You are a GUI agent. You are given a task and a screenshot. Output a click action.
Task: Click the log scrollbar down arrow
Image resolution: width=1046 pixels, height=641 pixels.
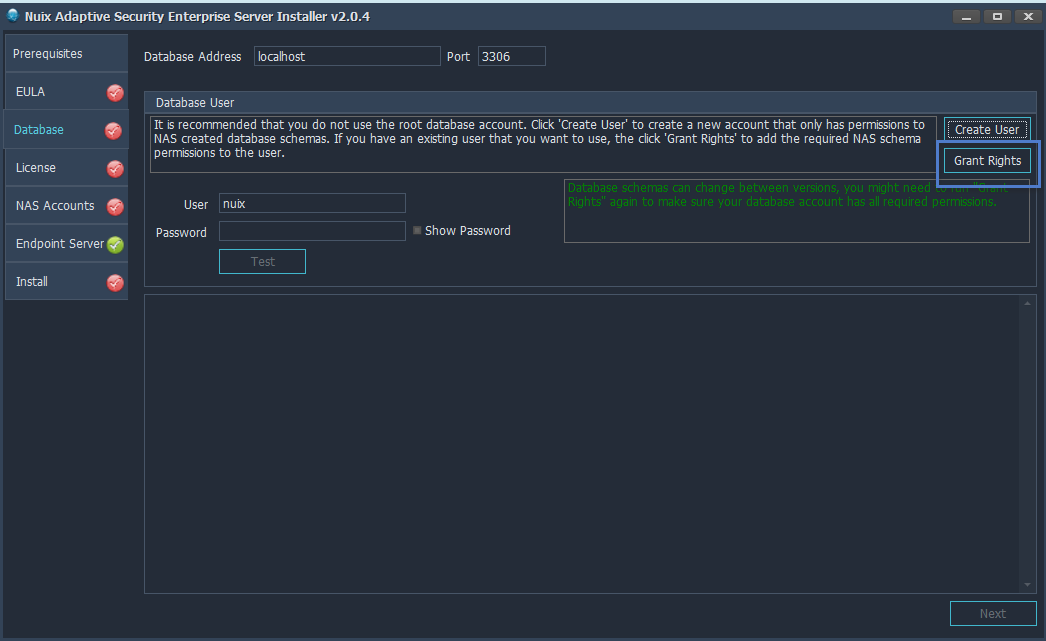pyautogui.click(x=1027, y=585)
